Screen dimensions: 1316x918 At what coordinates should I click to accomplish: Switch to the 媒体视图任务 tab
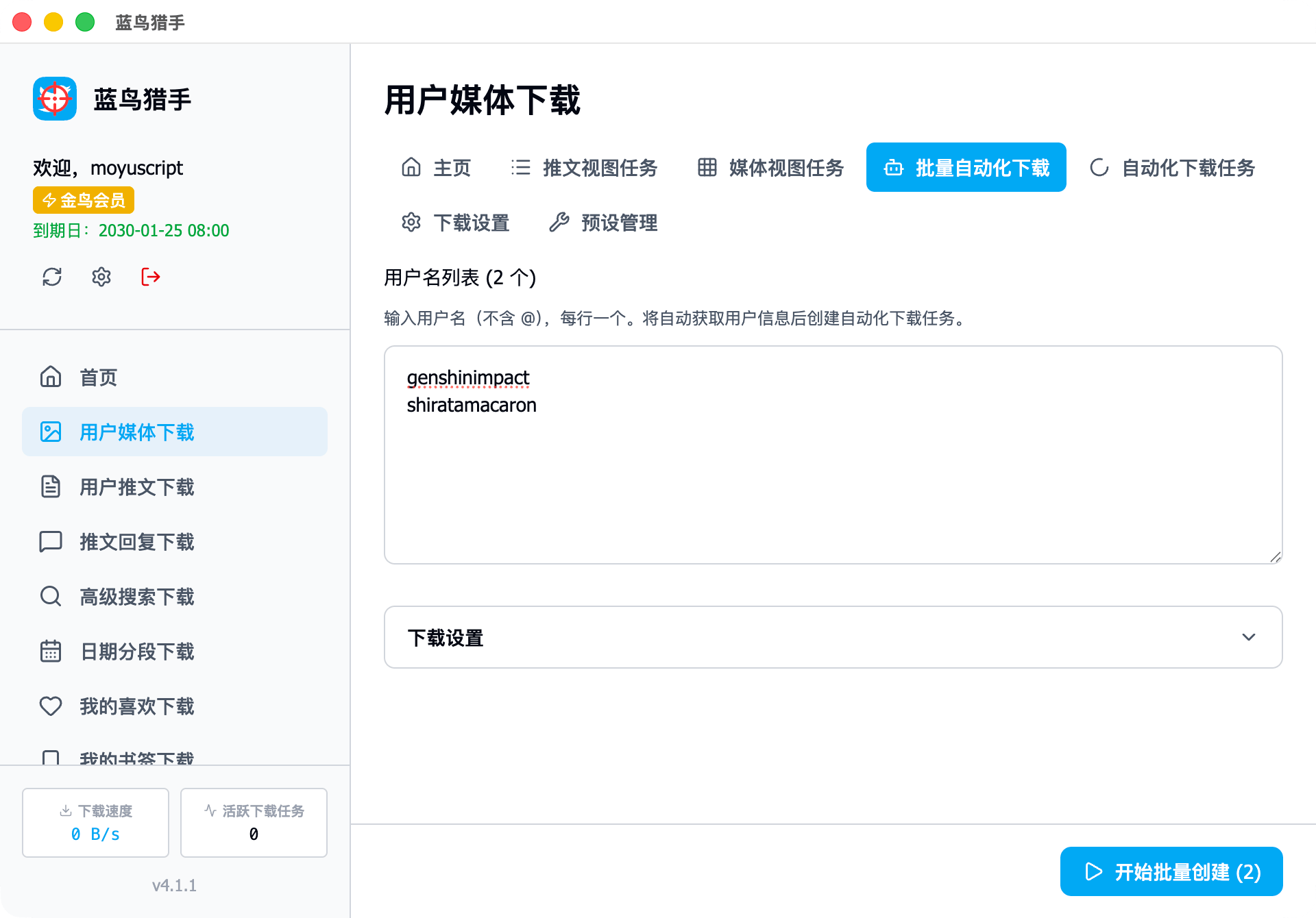tap(770, 168)
